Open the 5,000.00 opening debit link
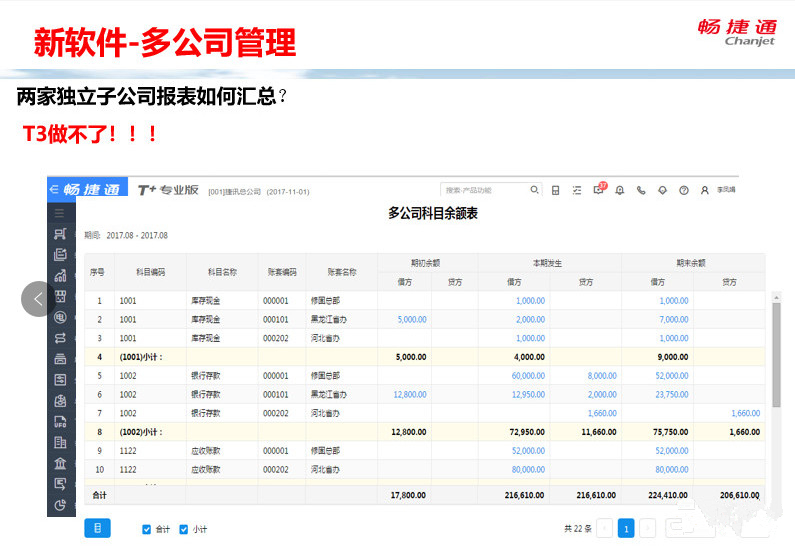Image resolution: width=795 pixels, height=546 pixels. coord(412,319)
